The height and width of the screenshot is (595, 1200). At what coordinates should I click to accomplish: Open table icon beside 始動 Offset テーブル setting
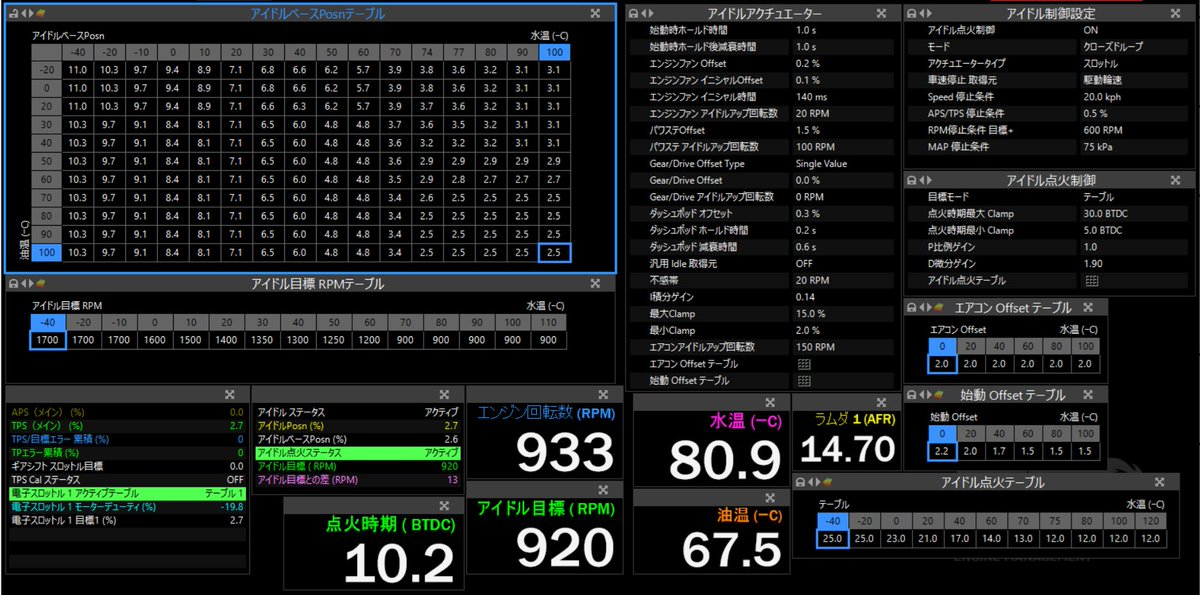point(804,380)
